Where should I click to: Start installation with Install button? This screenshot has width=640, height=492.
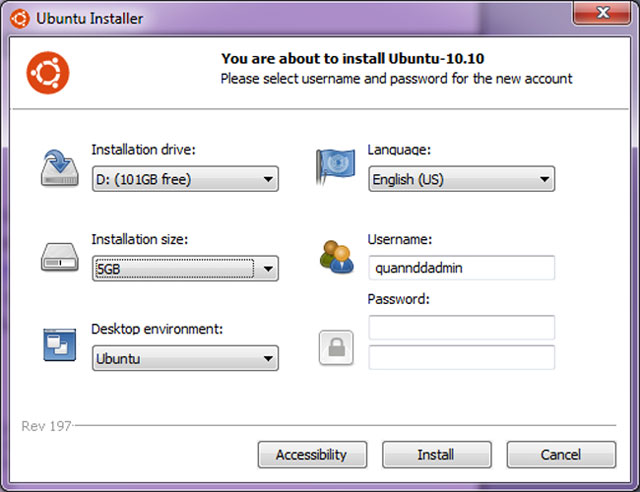pos(436,455)
